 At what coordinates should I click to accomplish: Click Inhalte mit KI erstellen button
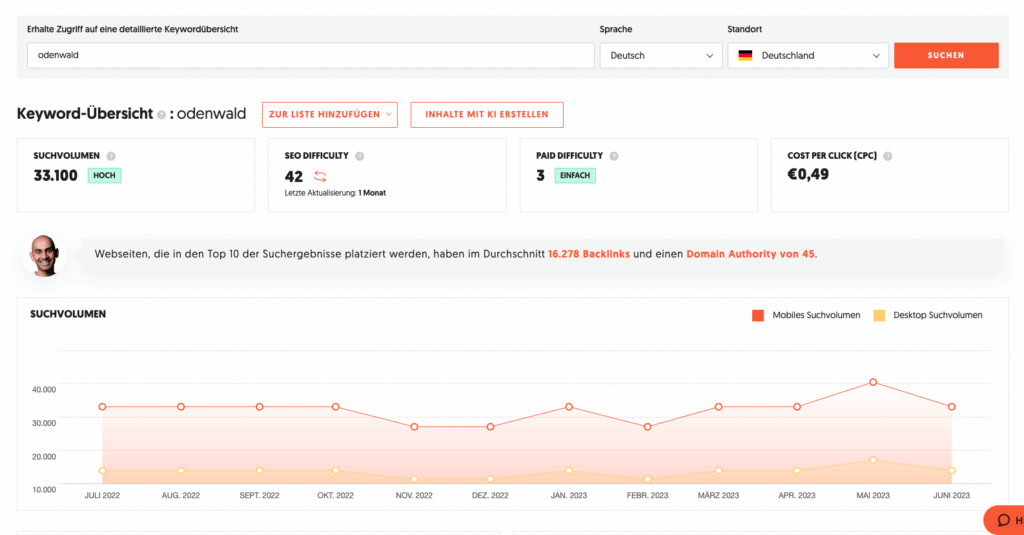click(x=487, y=115)
